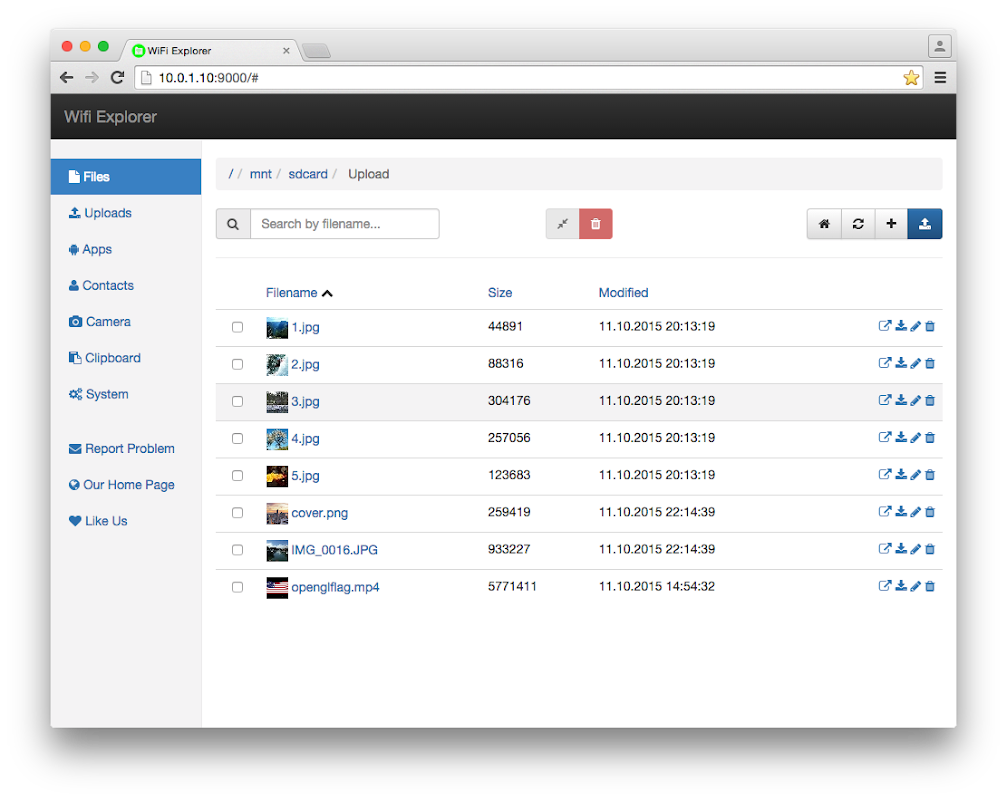Navigate to sdcard in breadcrumb
Viewport: 1007px width, 800px height.
tap(308, 174)
